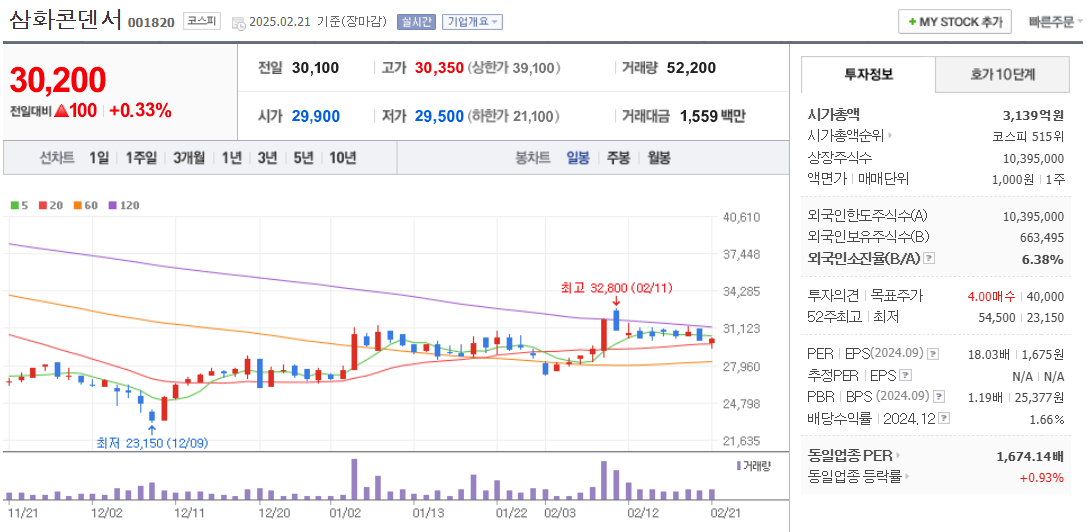Select the 10년 line chart
Viewport: 1087px width, 532px height.
[342, 158]
